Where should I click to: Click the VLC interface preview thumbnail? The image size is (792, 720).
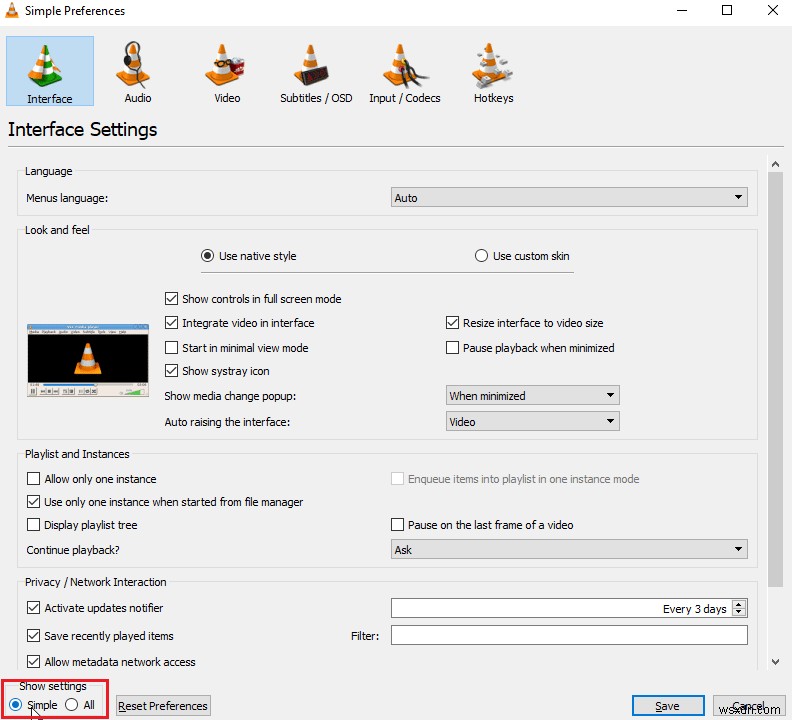88,360
